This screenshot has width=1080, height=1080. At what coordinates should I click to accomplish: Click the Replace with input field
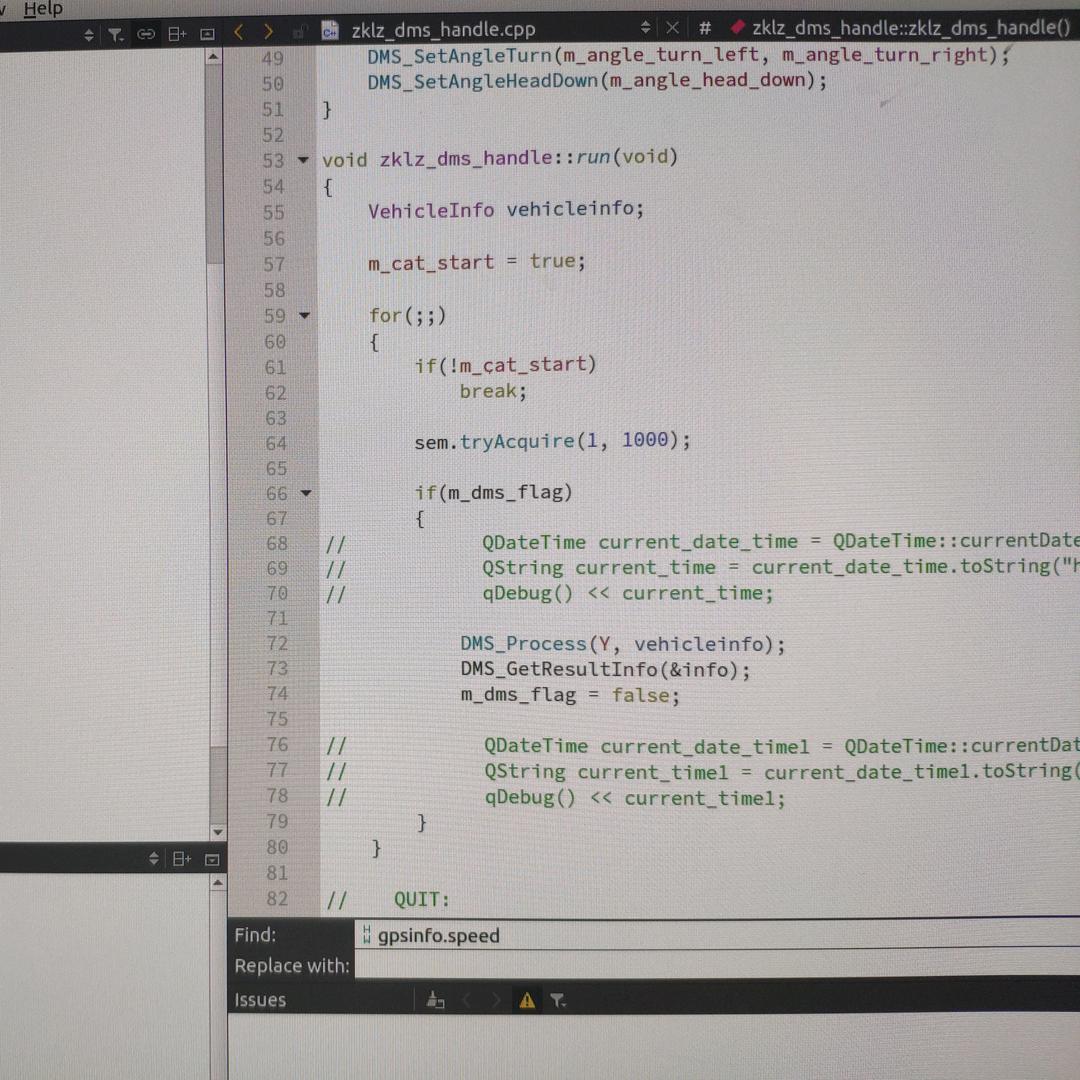pos(700,966)
